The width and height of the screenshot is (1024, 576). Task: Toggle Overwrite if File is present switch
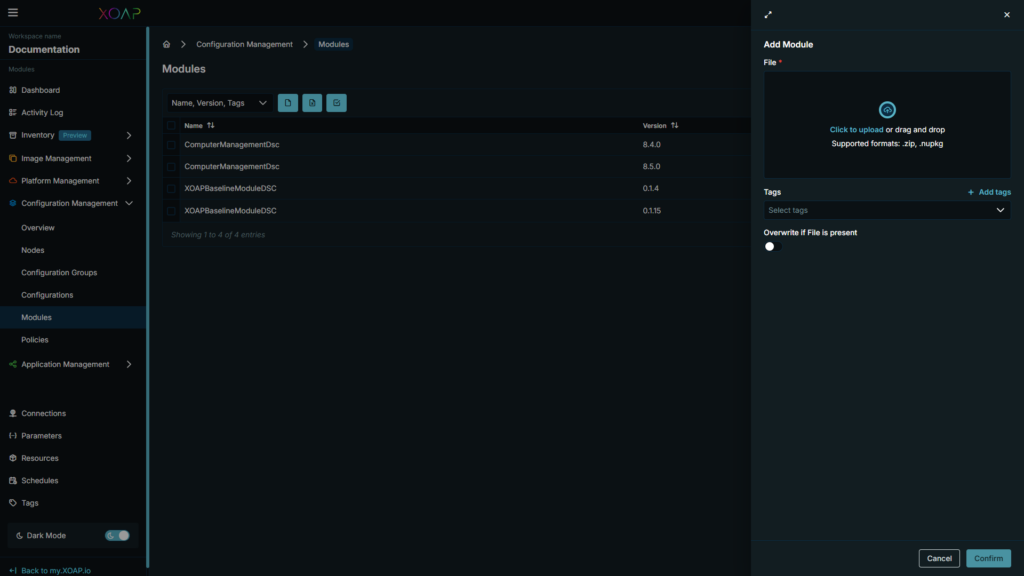pos(773,246)
